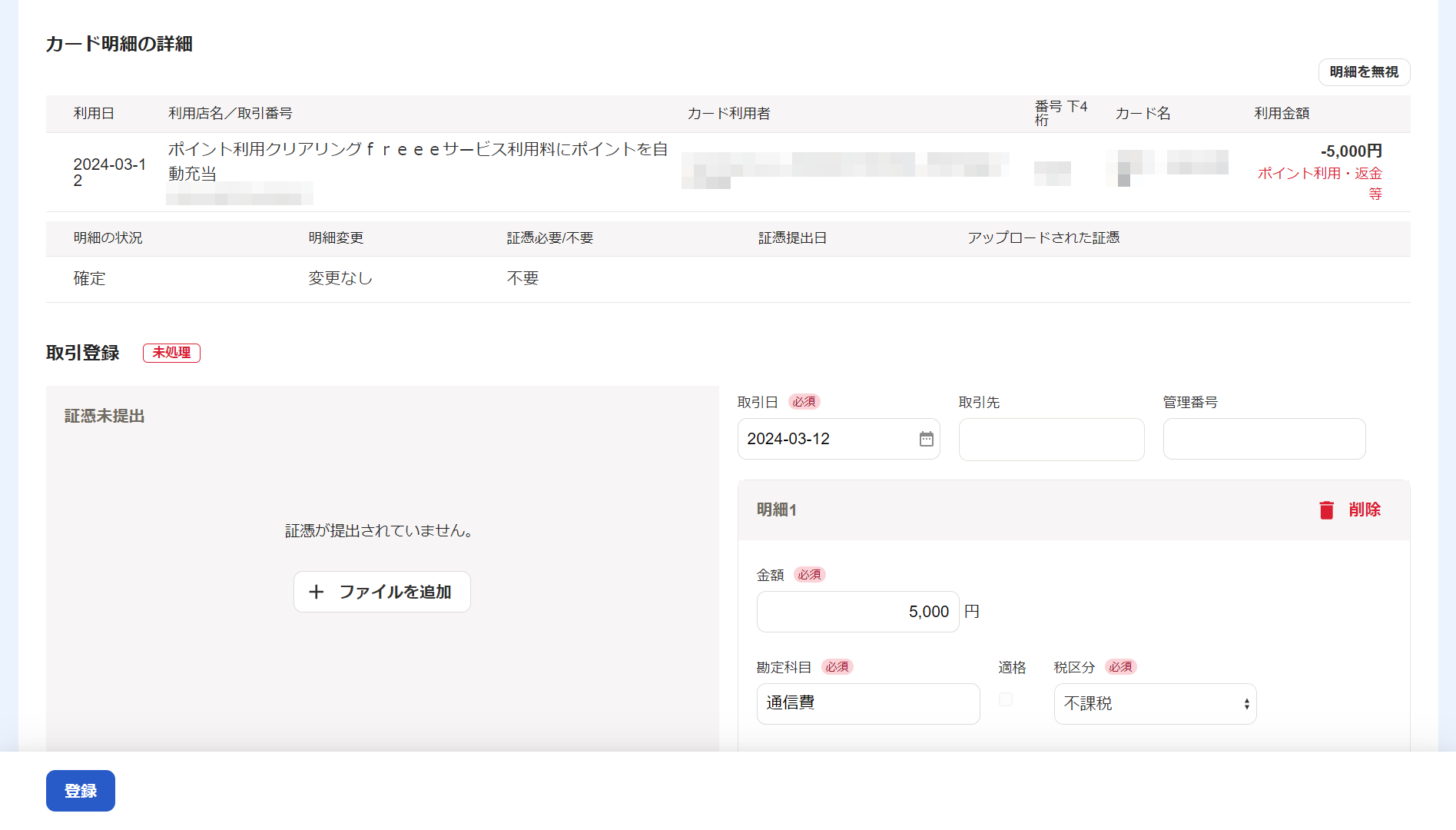
Task: Focus the 取引日 date field
Action: point(838,439)
